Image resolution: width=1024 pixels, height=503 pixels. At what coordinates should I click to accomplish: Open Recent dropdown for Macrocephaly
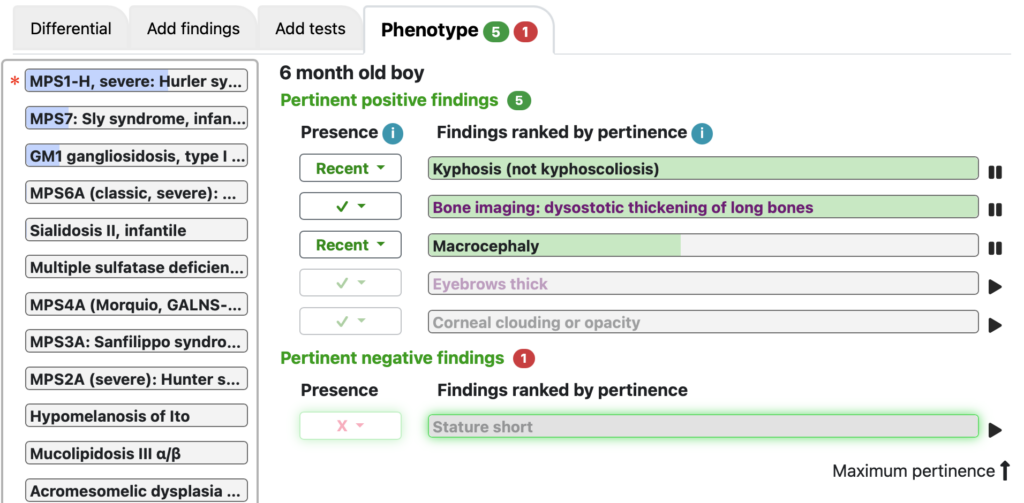(350, 245)
